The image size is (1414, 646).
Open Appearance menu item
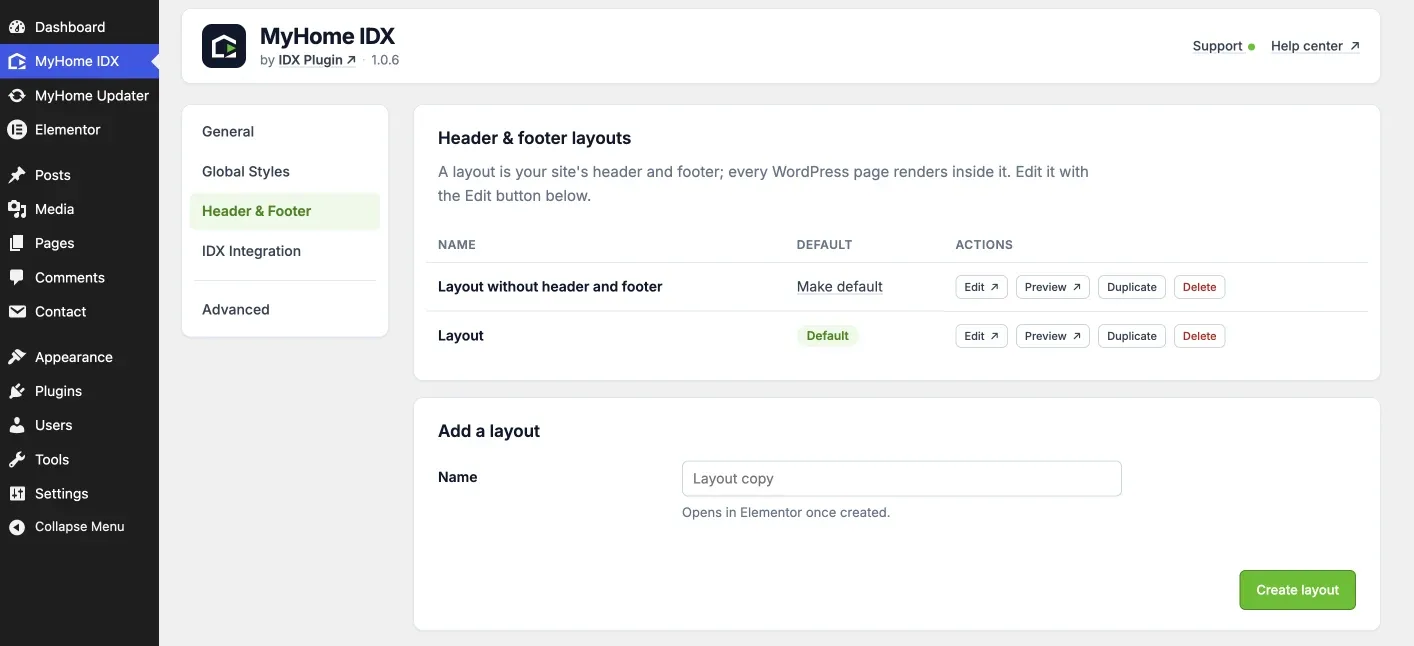point(79,357)
